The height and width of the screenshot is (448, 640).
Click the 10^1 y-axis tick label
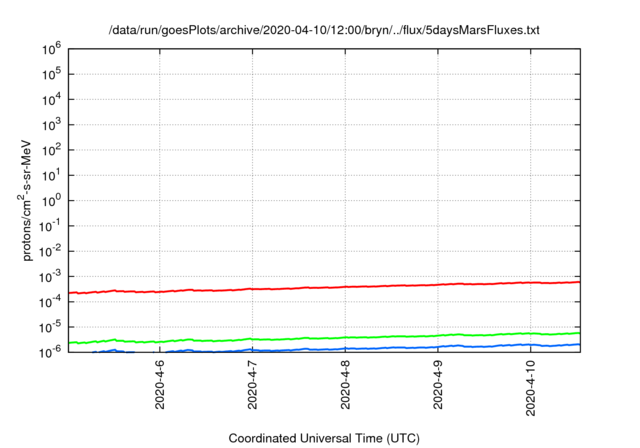click(51, 176)
